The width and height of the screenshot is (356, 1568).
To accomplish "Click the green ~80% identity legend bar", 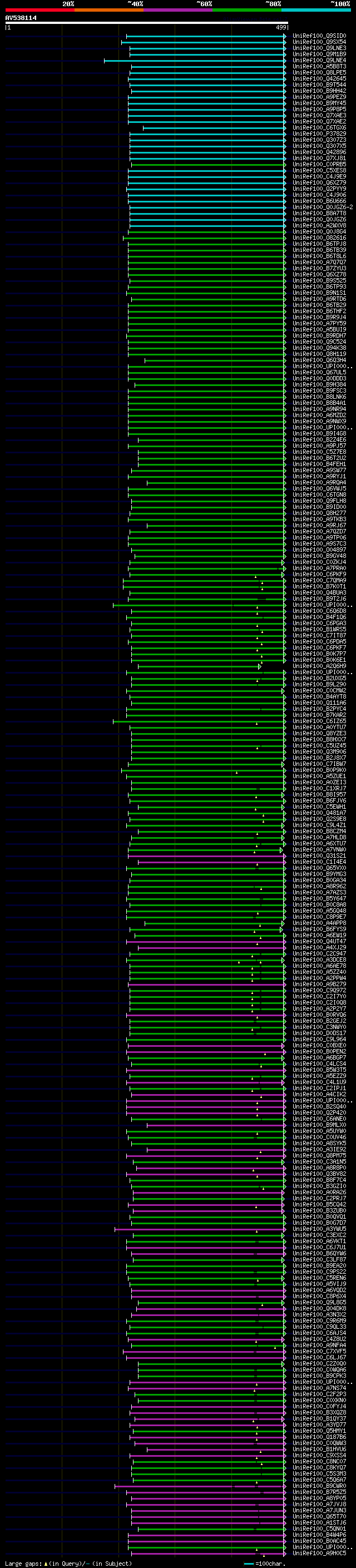I will coord(247,10).
